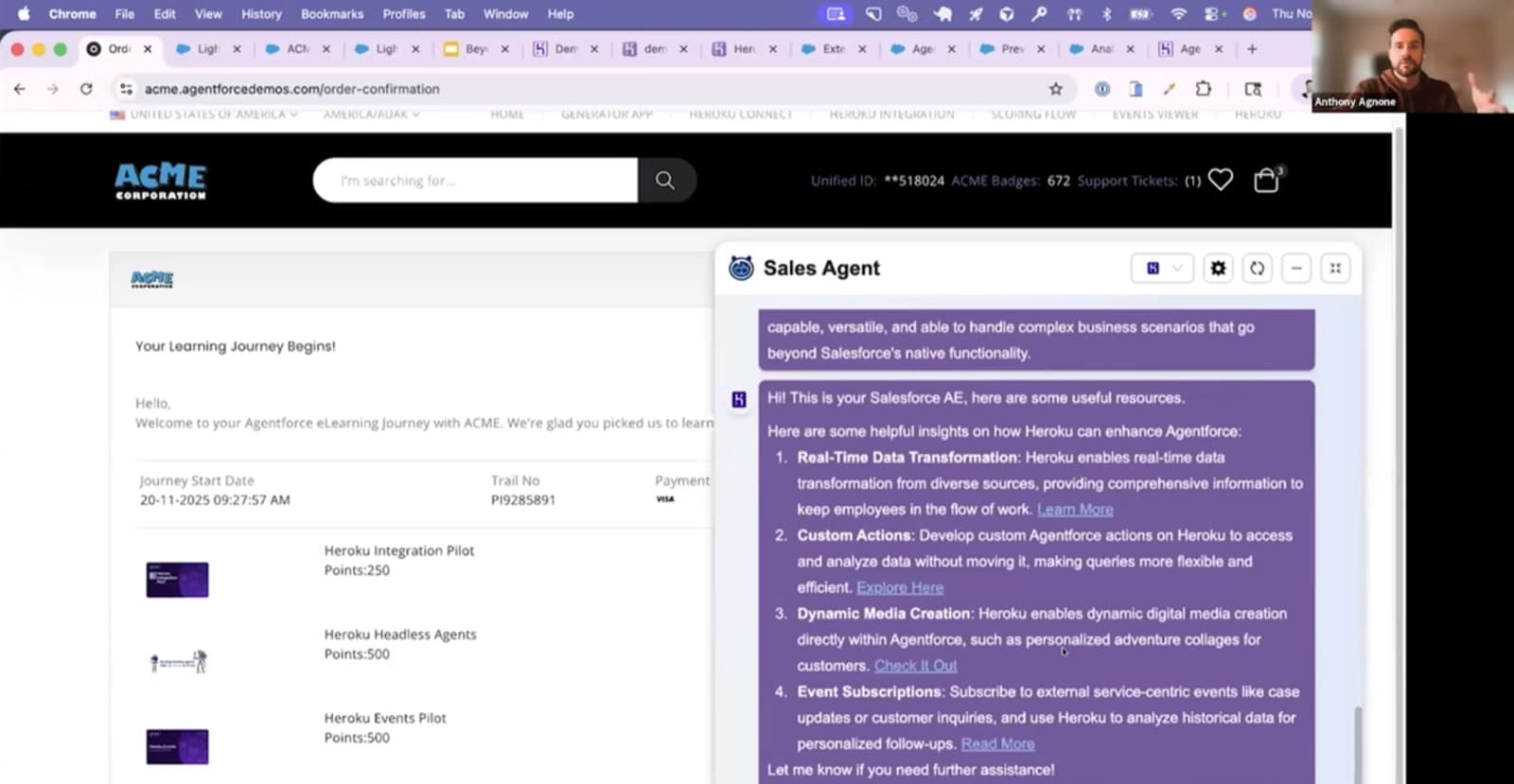The width and height of the screenshot is (1514, 784).
Task: Open the Heroku agent selector dropdown
Action: (1162, 269)
